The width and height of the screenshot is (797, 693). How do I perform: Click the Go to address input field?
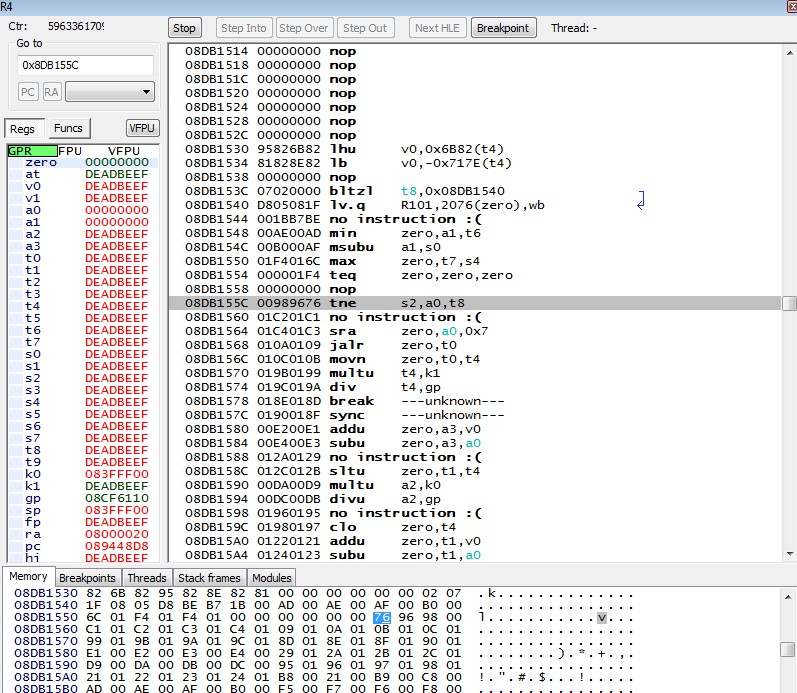[x=84, y=65]
